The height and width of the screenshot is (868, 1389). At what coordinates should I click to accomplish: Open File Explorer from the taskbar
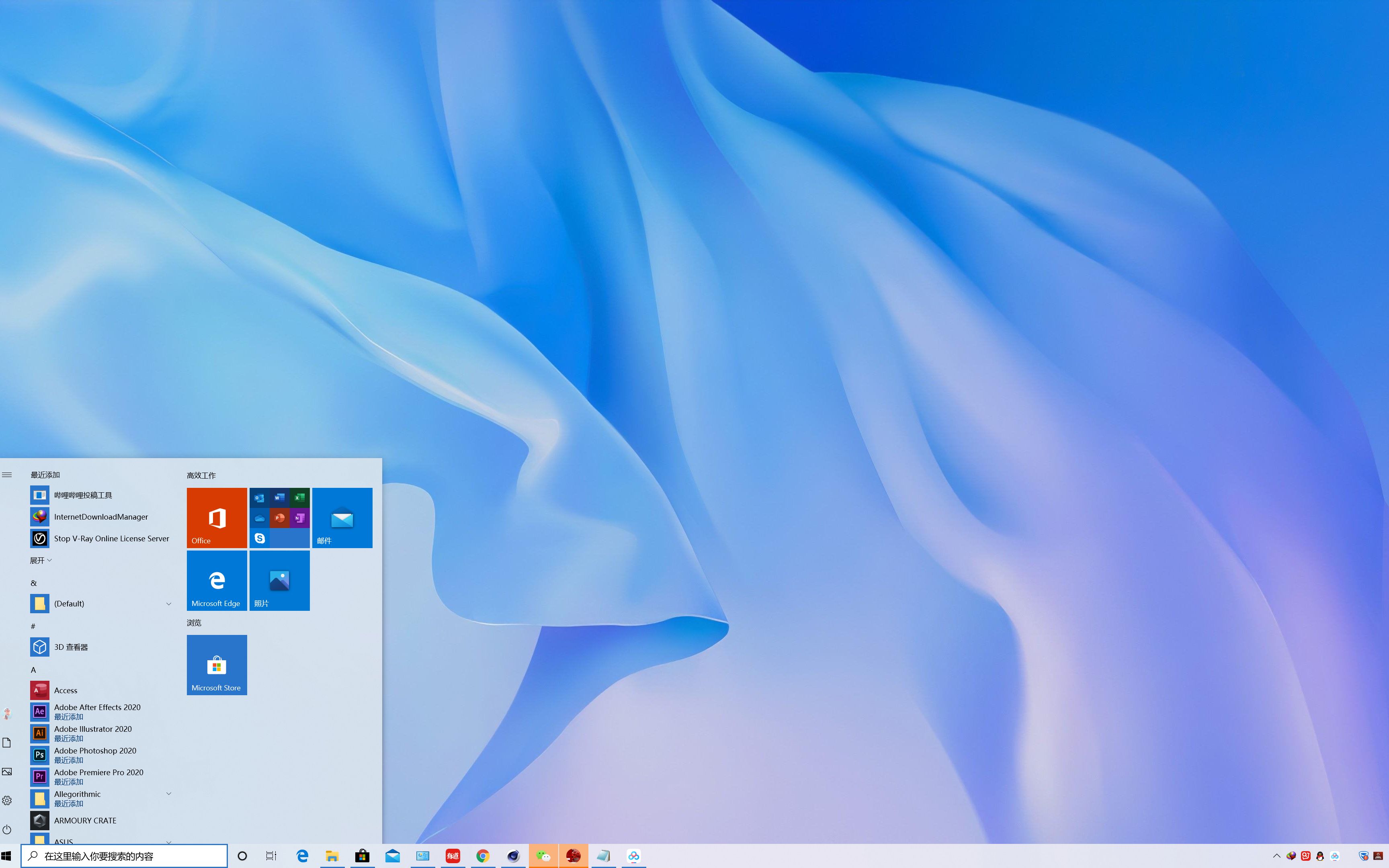pyautogui.click(x=332, y=856)
